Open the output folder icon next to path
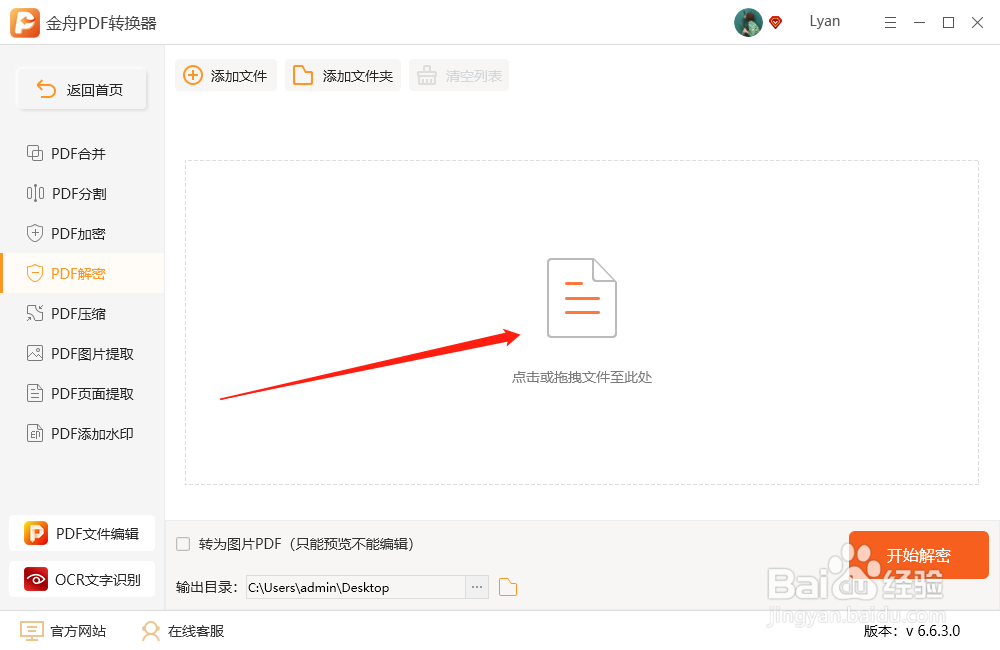1000x650 pixels. (x=507, y=587)
